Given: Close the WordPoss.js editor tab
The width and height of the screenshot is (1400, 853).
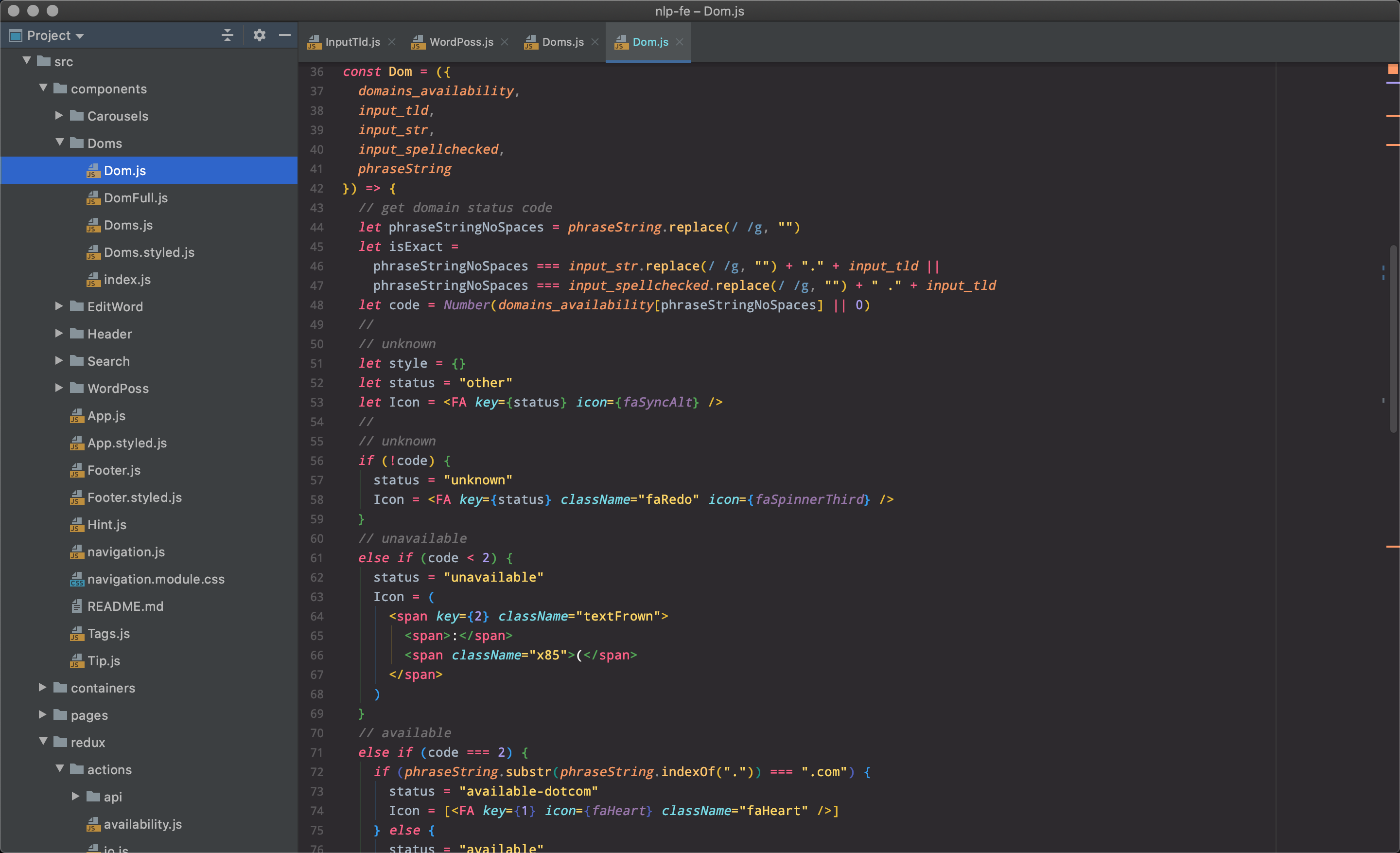Looking at the screenshot, I should [x=505, y=42].
